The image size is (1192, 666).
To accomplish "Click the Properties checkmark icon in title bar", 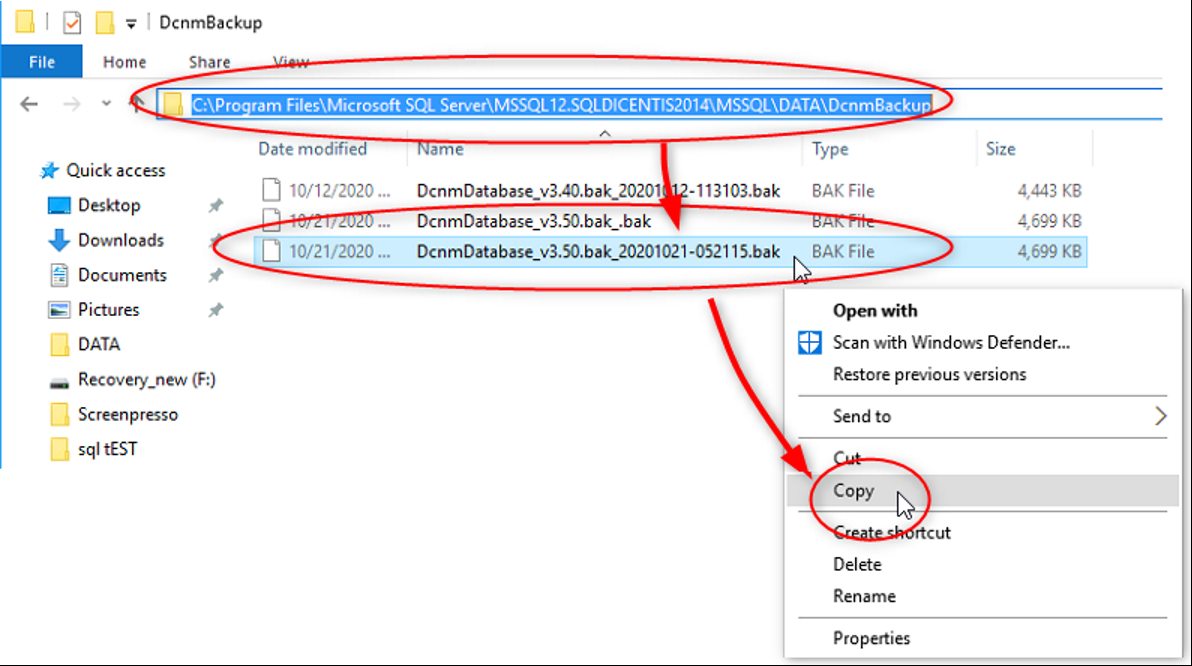I will (x=71, y=23).
